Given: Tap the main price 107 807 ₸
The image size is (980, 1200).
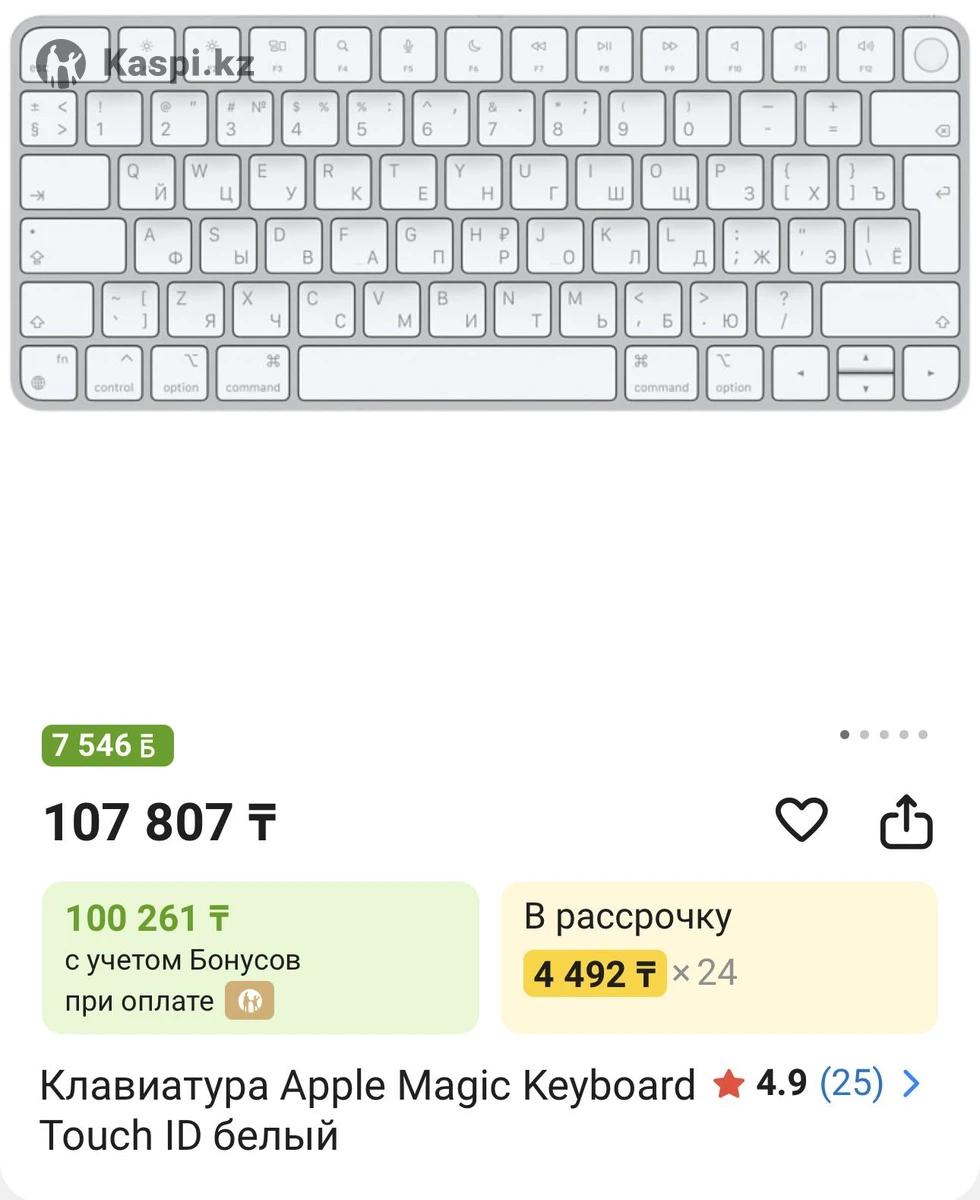Looking at the screenshot, I should 160,822.
